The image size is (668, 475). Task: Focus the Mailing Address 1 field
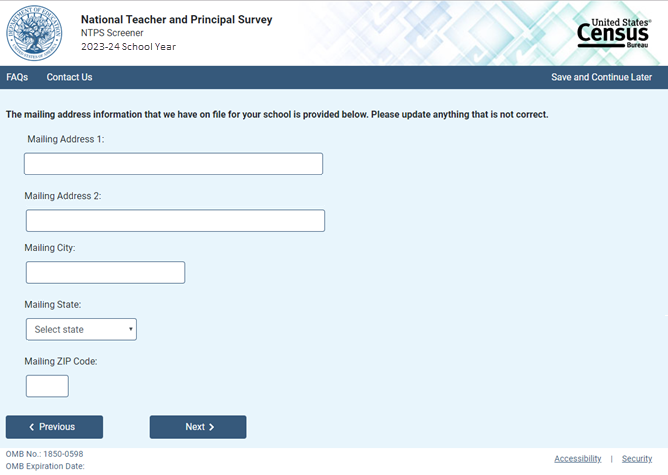(173, 164)
